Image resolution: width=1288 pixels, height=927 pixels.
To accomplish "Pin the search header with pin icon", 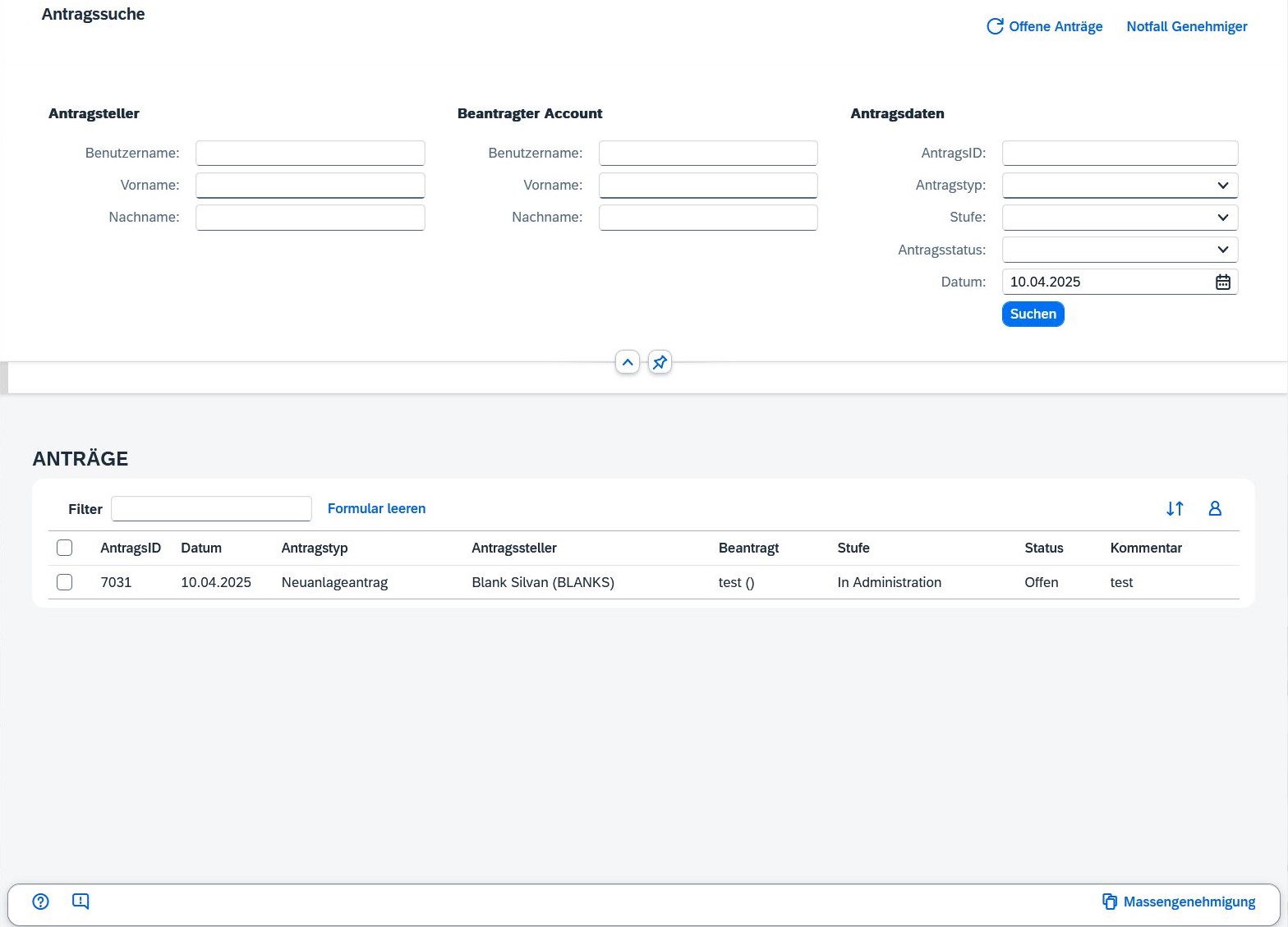I will click(660, 362).
